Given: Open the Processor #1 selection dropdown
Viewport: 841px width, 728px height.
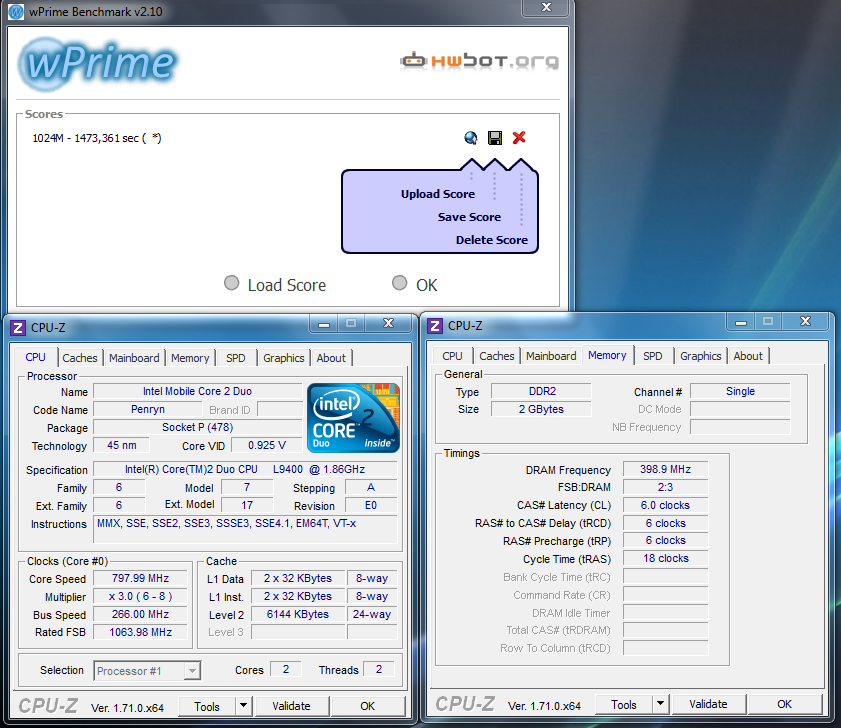Looking at the screenshot, I should 147,671.
